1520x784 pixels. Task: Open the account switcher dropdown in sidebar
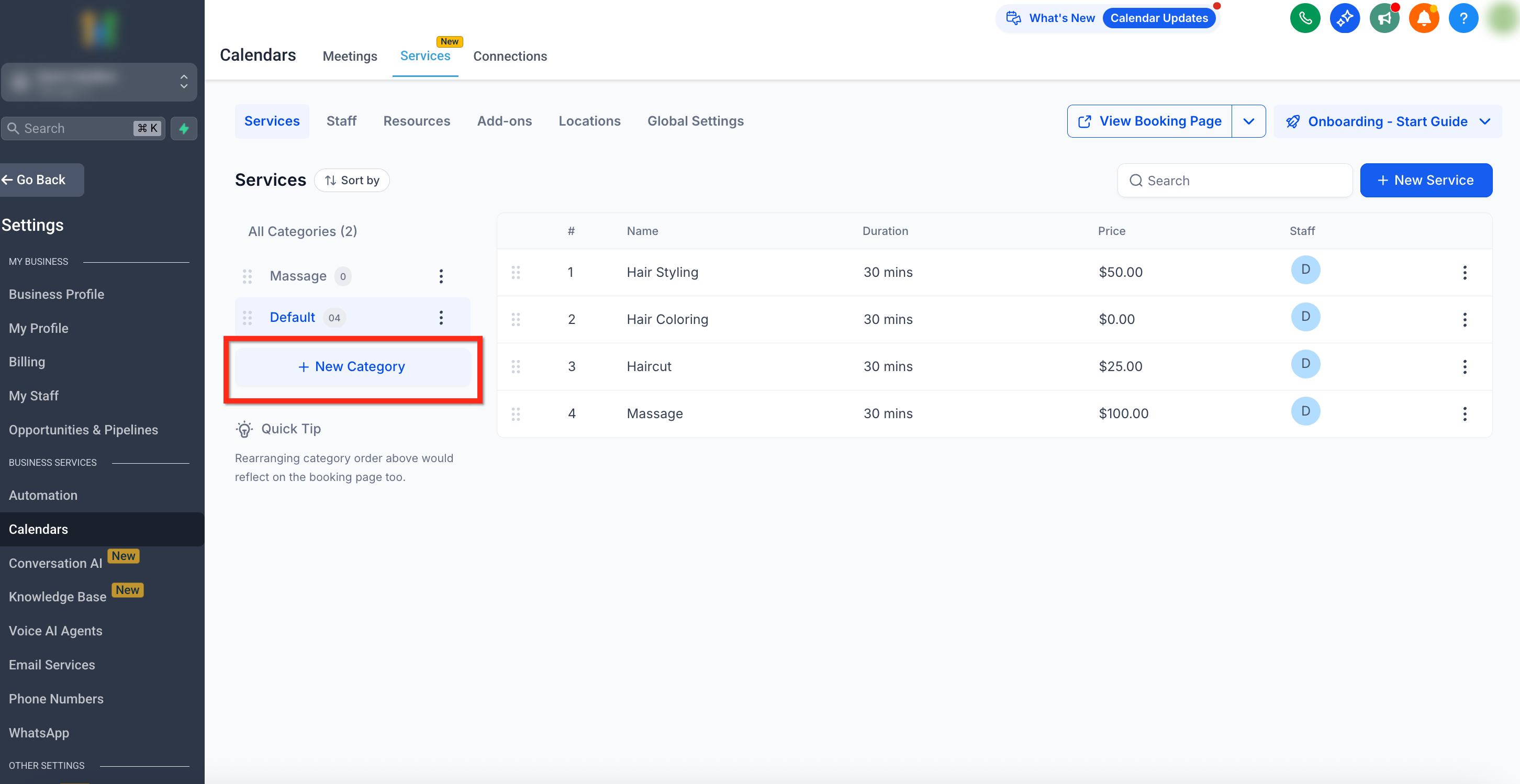click(x=99, y=82)
